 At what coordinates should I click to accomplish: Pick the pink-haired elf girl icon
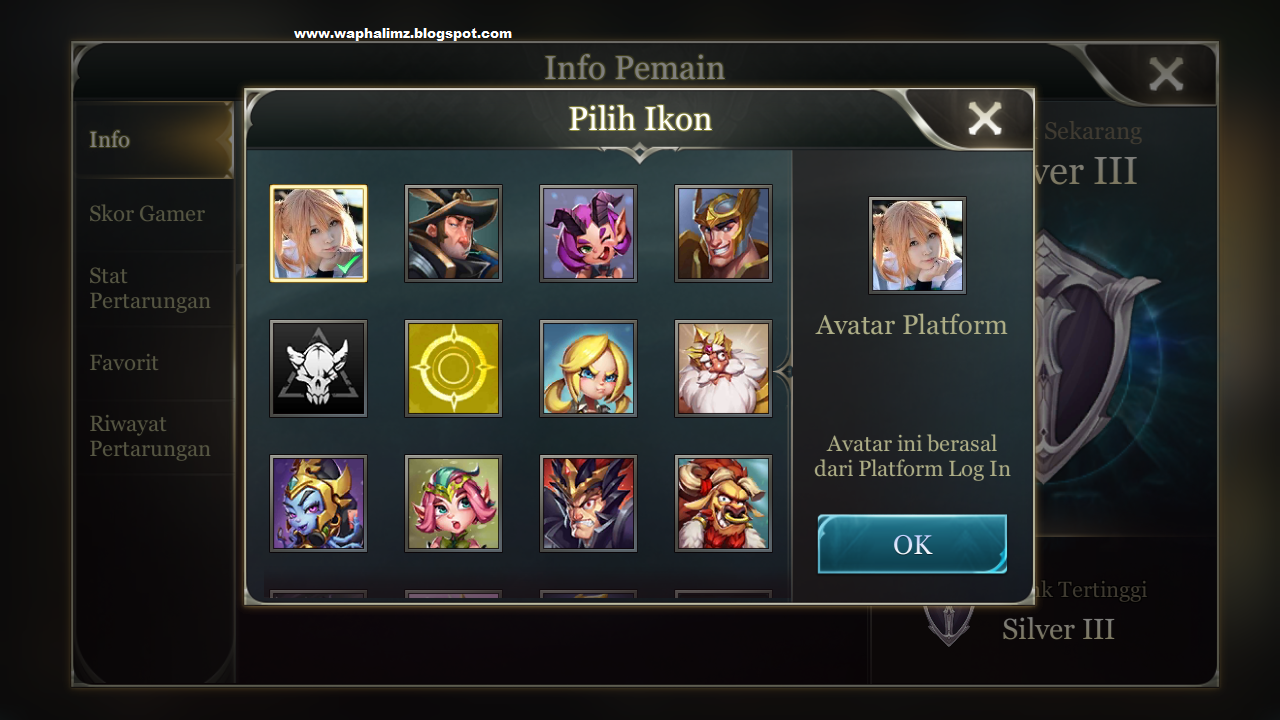point(453,503)
